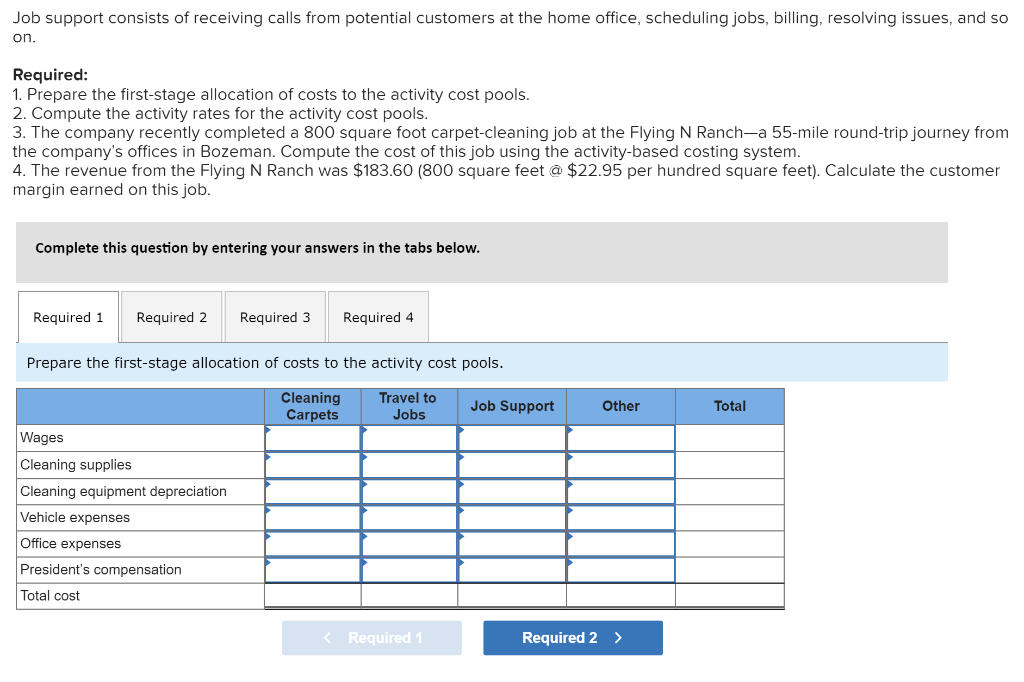Click the Prepare first-stage allocation instruction banner
1024x682 pixels.
pyautogui.click(x=482, y=363)
